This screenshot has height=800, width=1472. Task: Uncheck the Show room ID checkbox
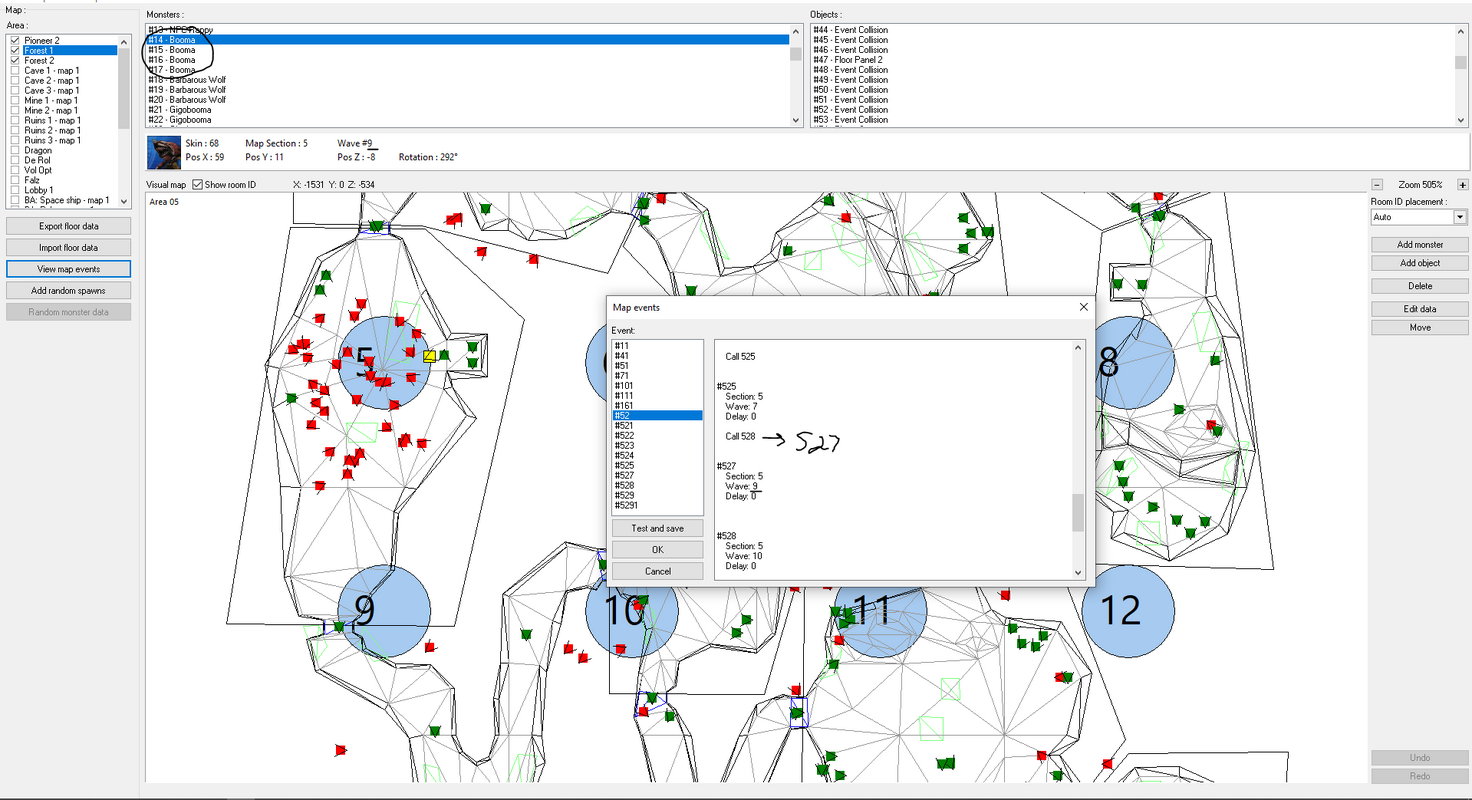tap(197, 185)
